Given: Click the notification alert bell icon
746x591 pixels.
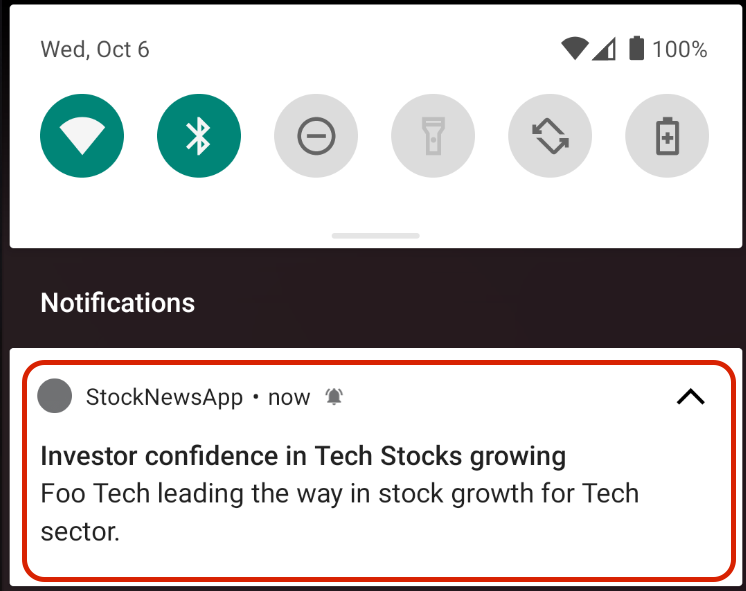Looking at the screenshot, I should pyautogui.click(x=334, y=397).
